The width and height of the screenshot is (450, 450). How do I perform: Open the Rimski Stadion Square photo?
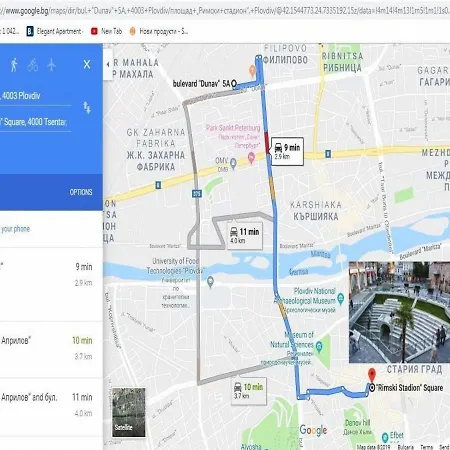point(399,312)
